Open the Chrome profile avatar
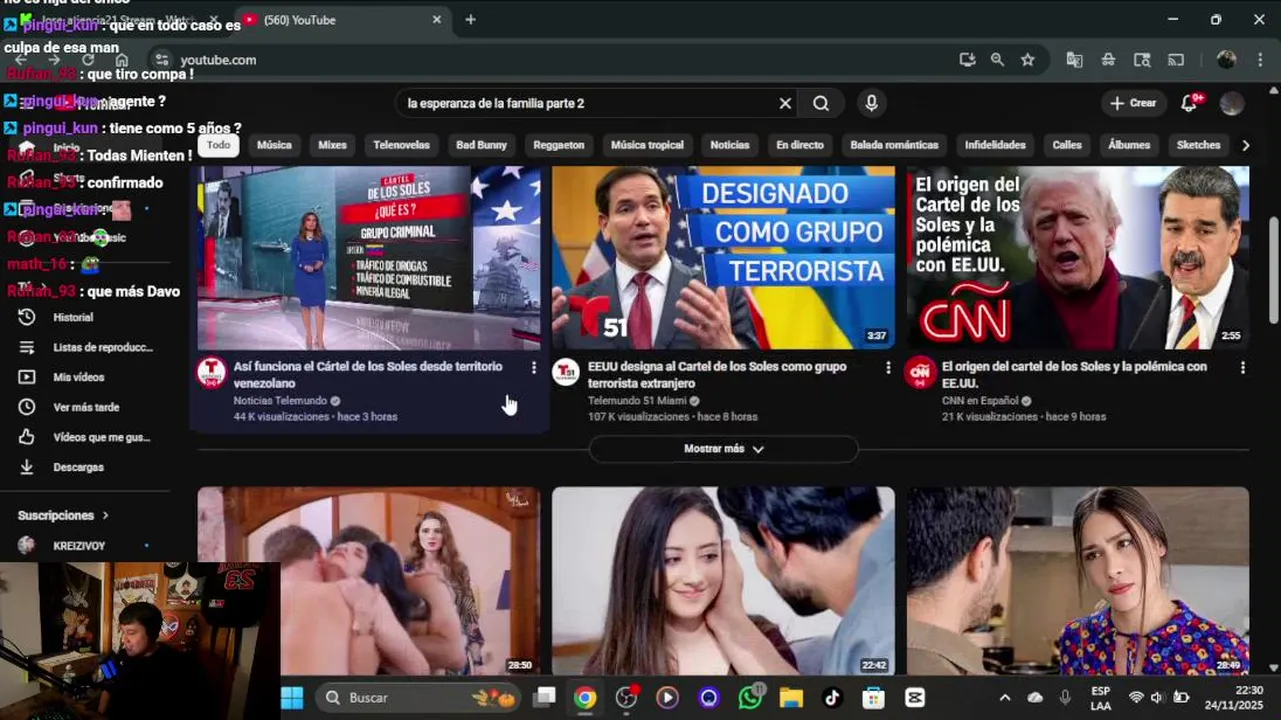Image resolution: width=1281 pixels, height=720 pixels. coord(1226,60)
